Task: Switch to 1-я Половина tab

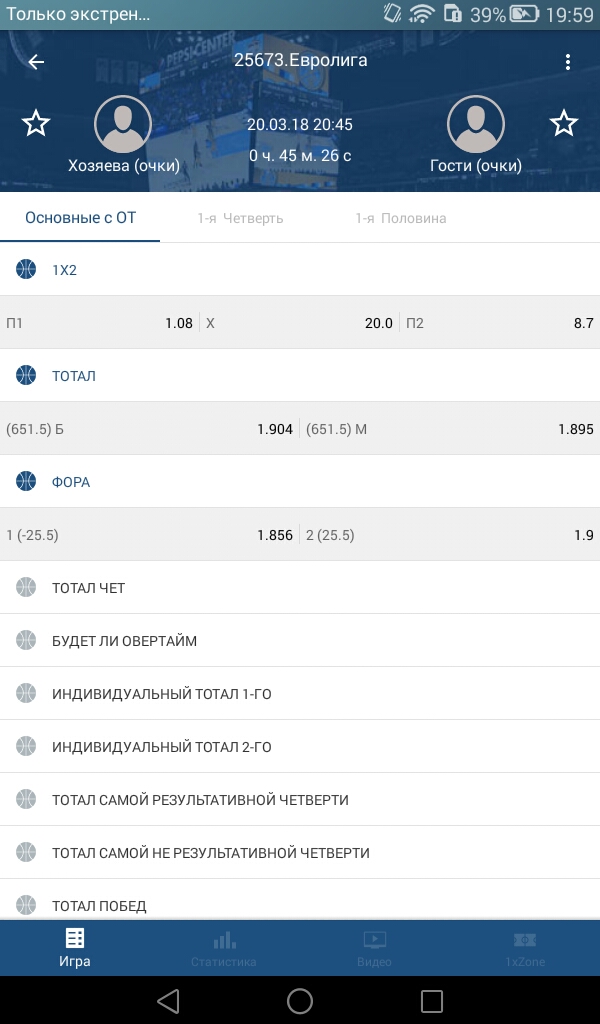Action: click(x=400, y=218)
